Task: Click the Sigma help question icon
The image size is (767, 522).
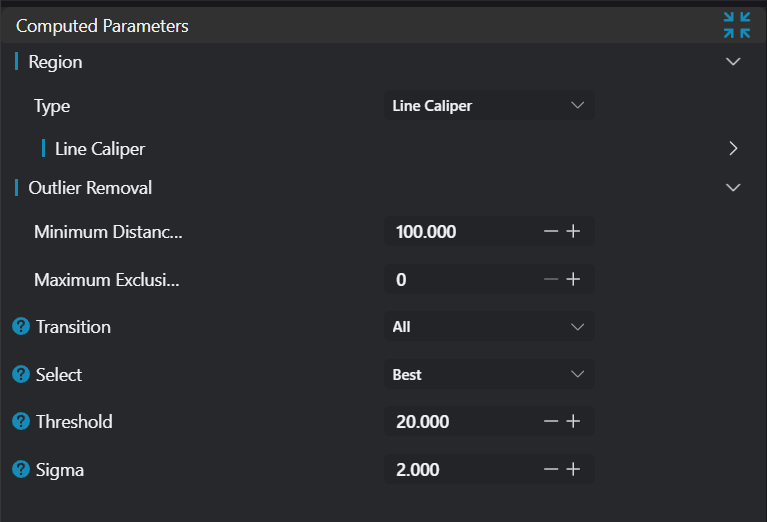Action: 21,469
